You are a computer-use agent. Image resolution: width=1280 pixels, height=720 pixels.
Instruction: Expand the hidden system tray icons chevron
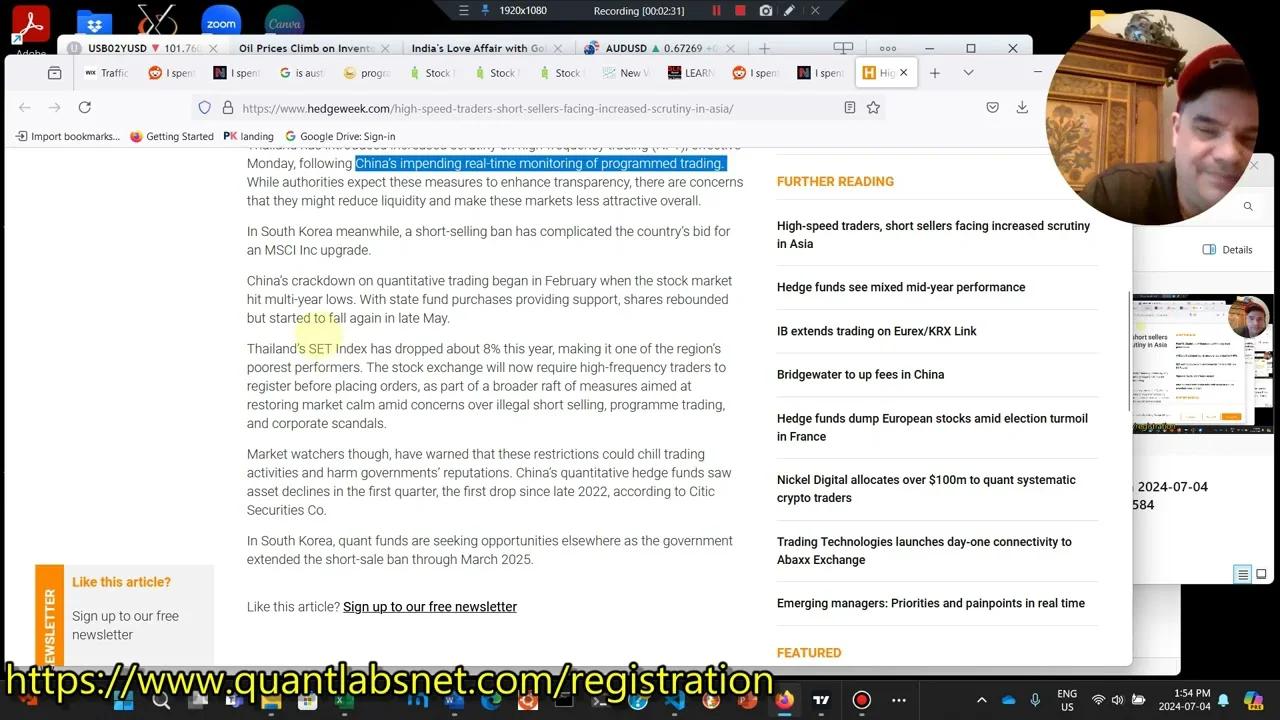[981, 700]
